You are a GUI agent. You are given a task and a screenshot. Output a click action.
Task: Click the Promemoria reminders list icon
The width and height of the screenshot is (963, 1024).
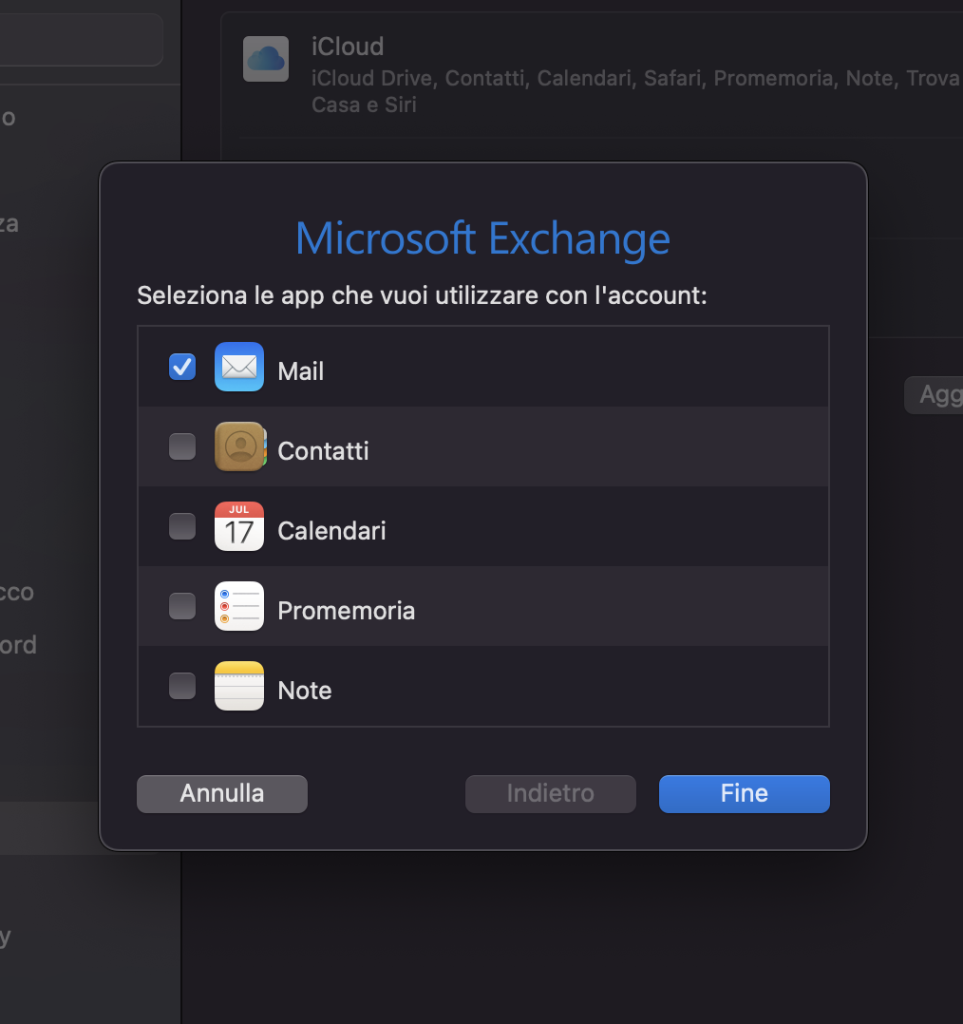(240, 606)
